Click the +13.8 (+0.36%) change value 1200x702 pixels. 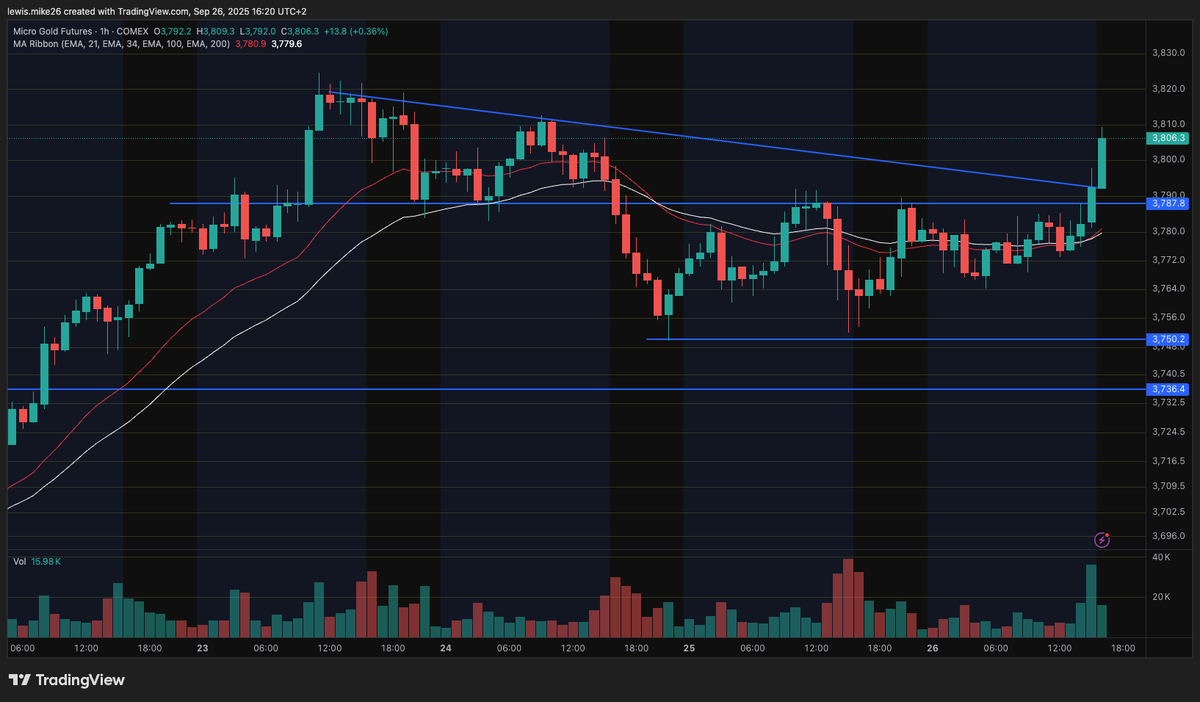tap(357, 31)
